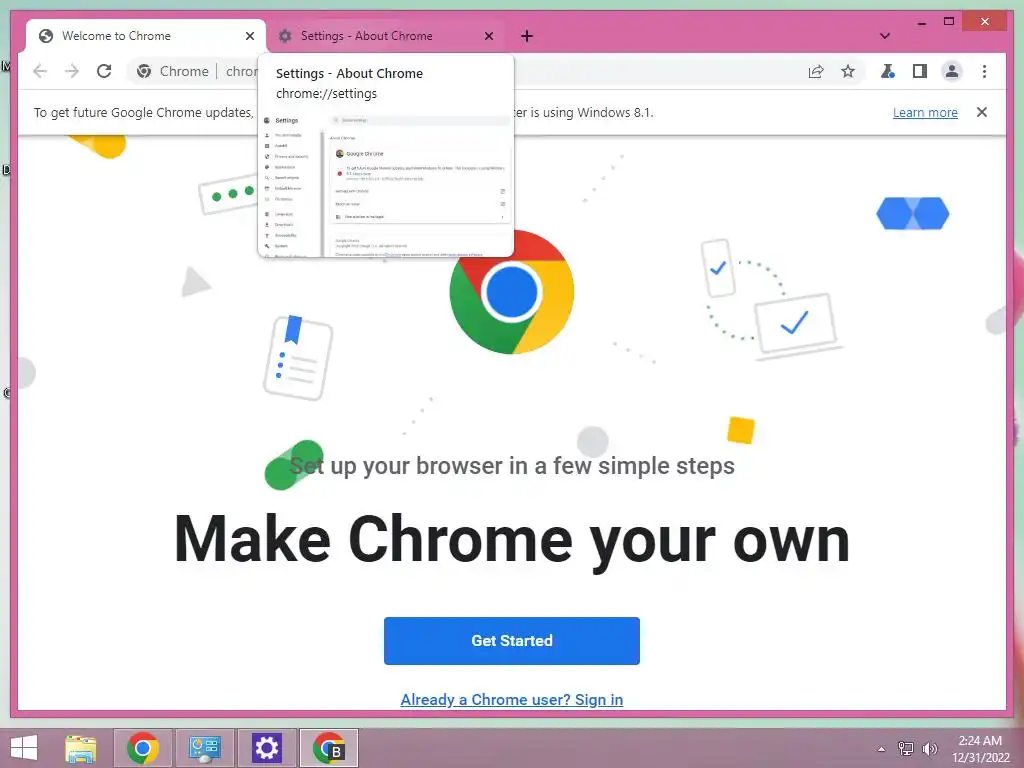Minimize the Chrome window
Screen dimensions: 1024x768
(x=921, y=22)
